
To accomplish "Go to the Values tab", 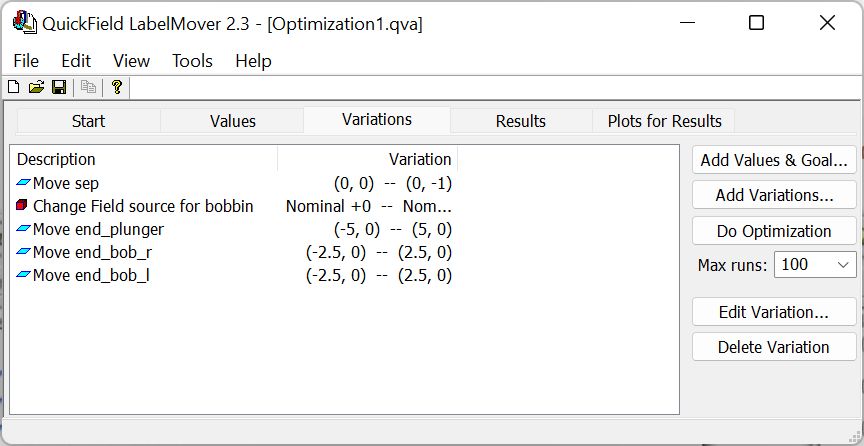I will point(232,121).
